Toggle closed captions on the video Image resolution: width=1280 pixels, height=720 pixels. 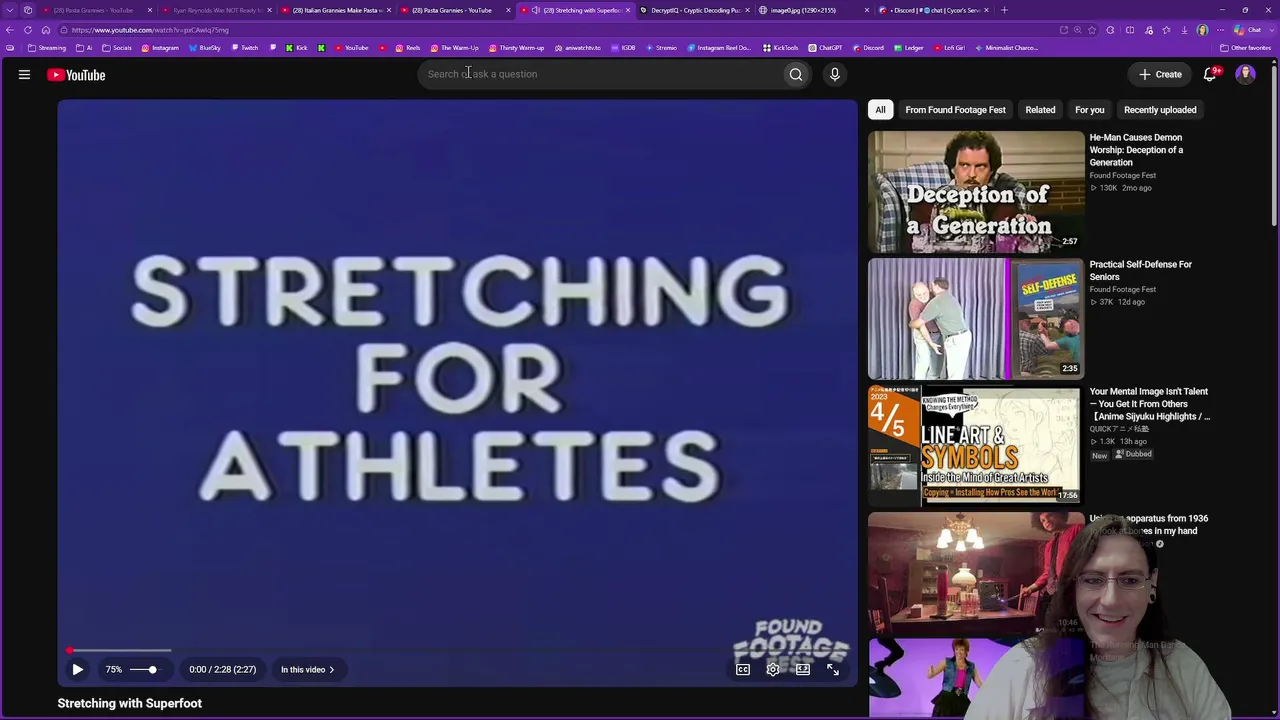[743, 670]
